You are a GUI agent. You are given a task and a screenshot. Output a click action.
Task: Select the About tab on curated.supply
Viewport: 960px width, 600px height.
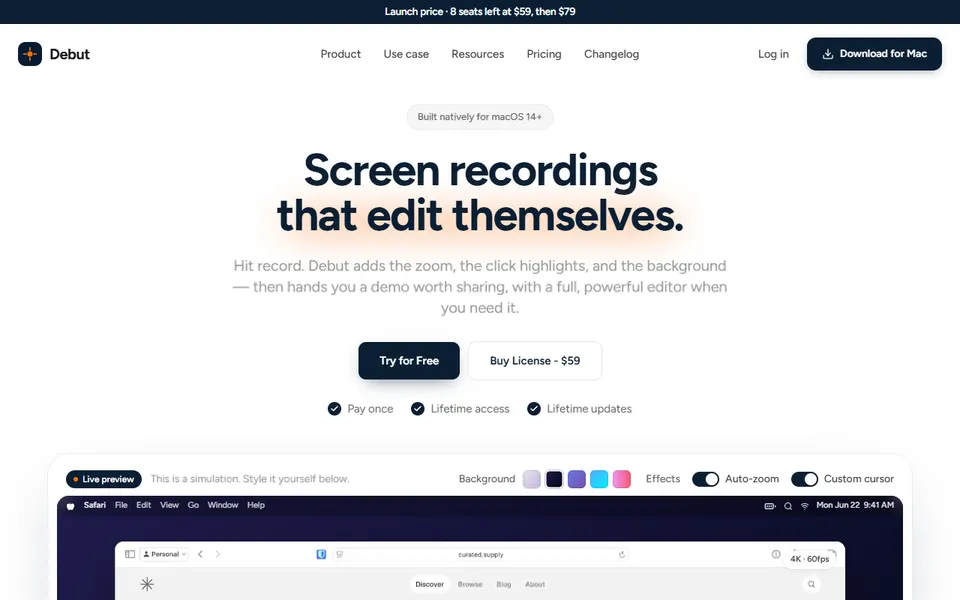click(534, 584)
